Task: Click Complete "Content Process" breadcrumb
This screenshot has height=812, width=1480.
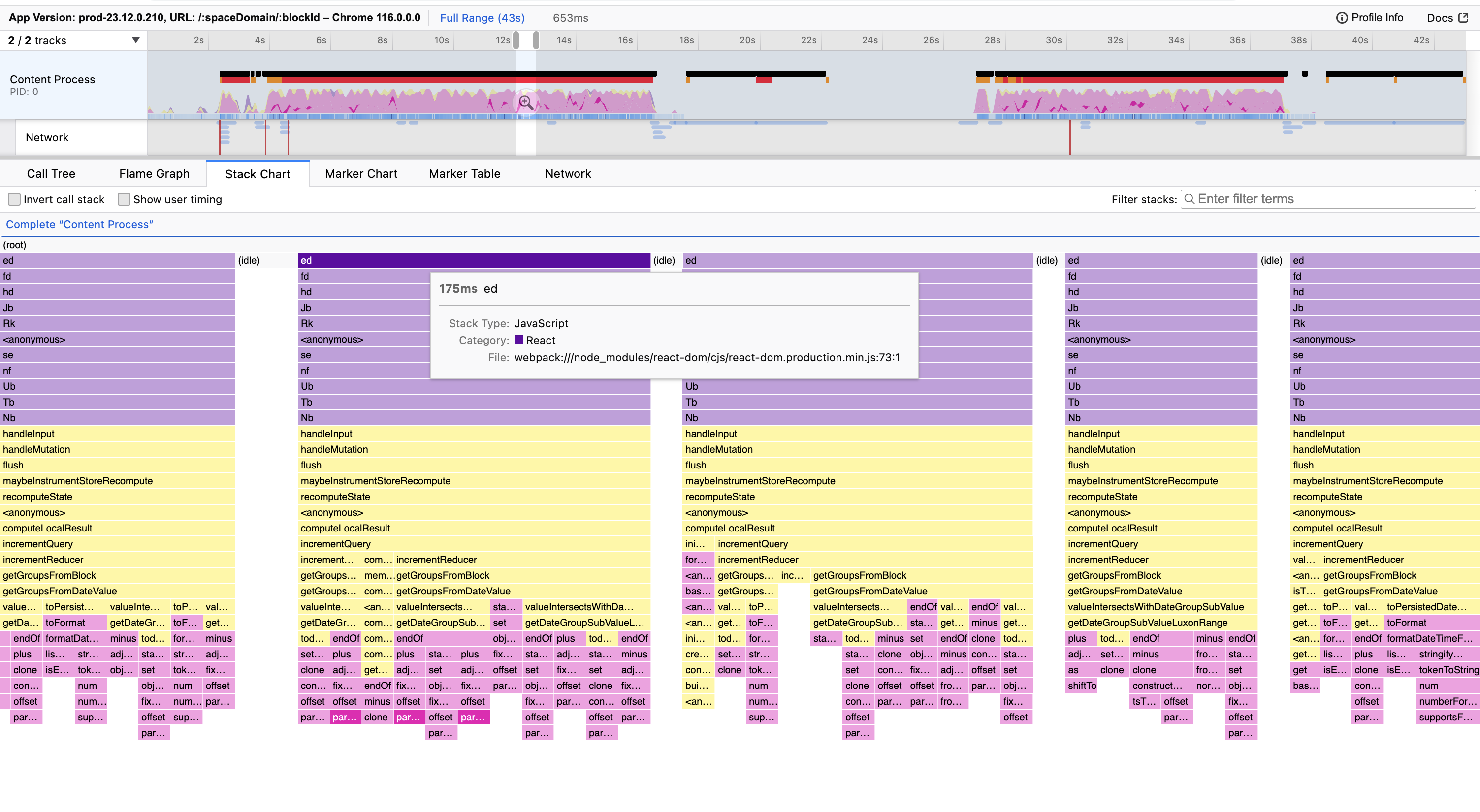Action: [79, 224]
